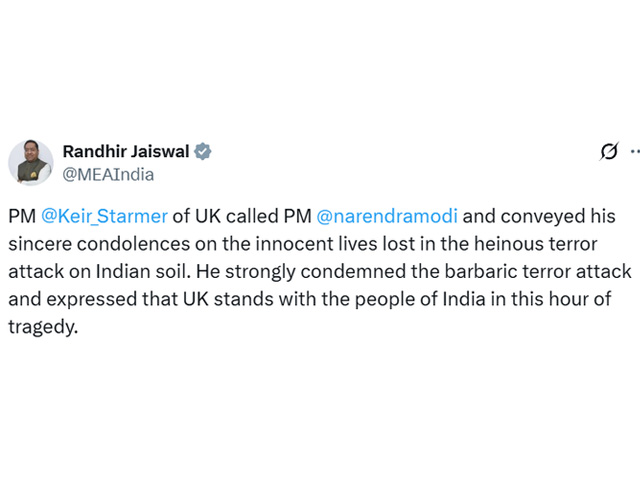Open the @narendramodi mention
The image size is (640, 480).
pyautogui.click(x=387, y=216)
